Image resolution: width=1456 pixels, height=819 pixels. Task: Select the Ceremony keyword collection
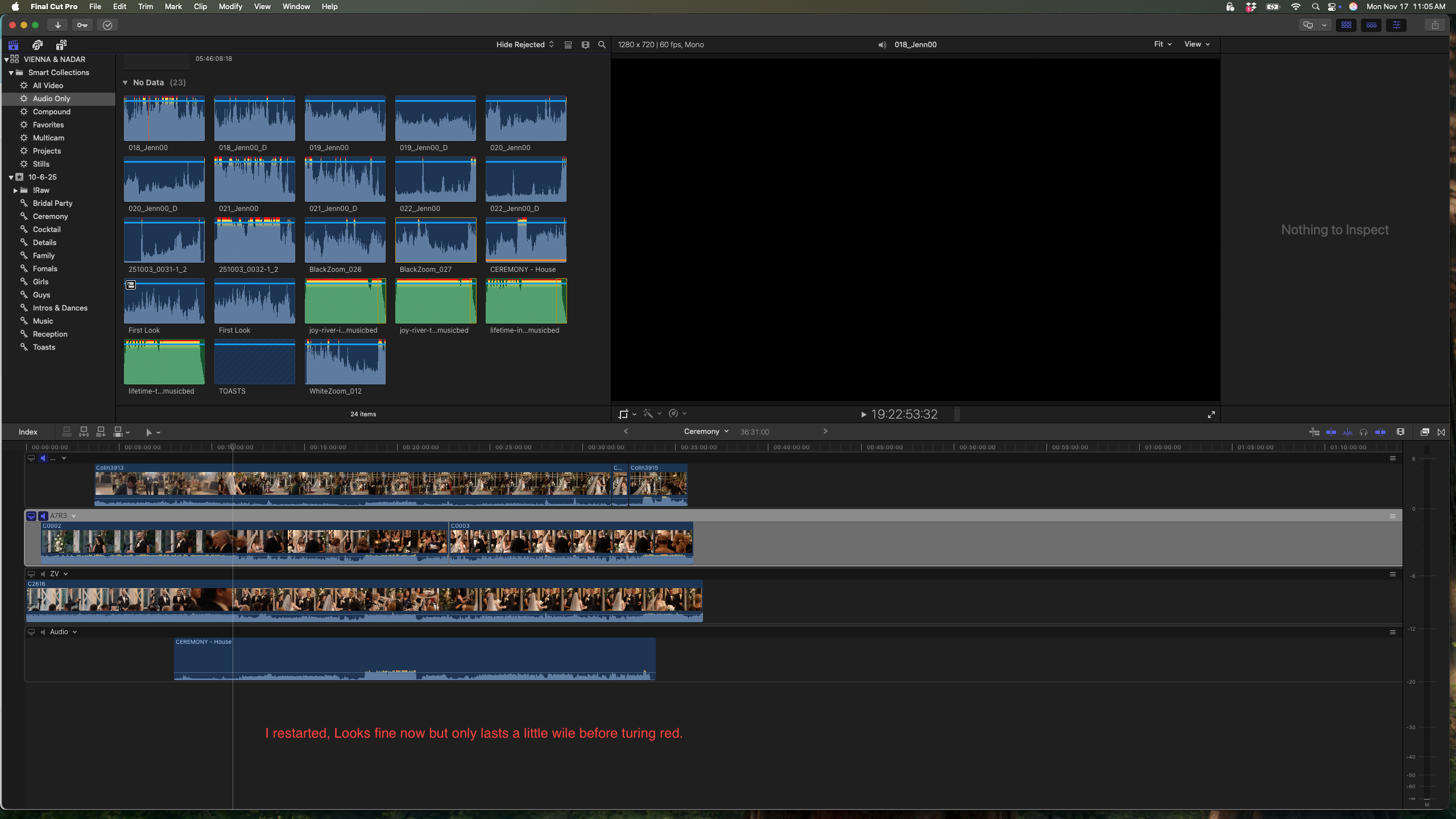tap(50, 217)
